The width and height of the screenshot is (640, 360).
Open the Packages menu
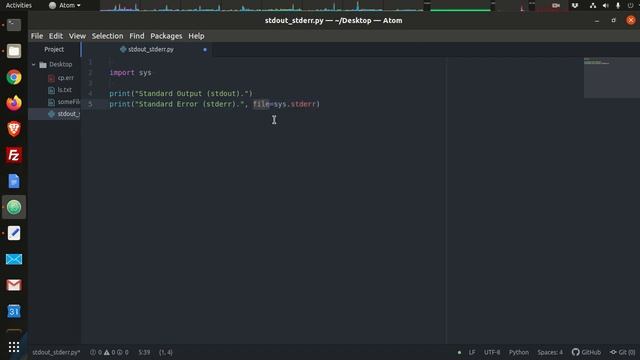[166, 36]
